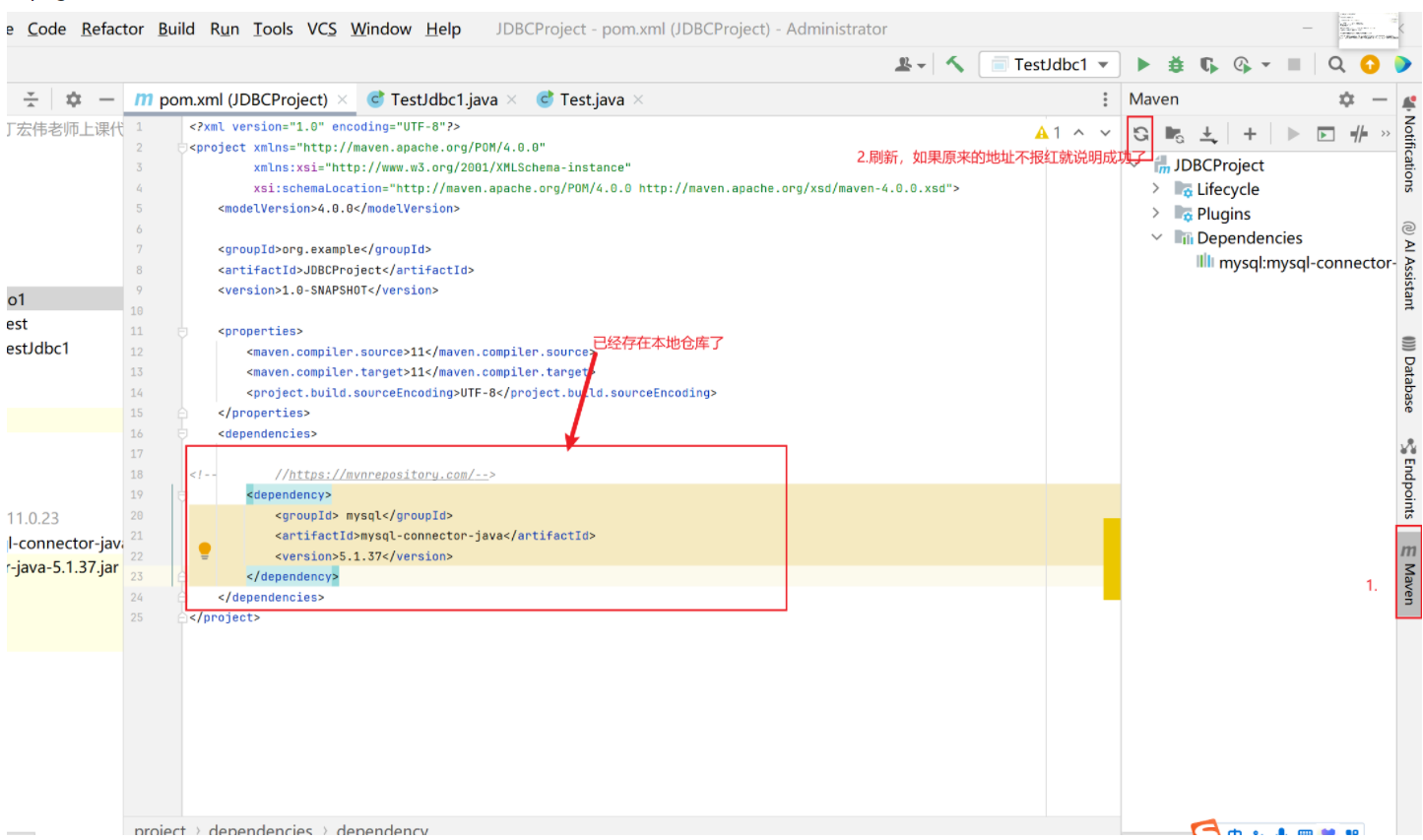Open the profiler options dropdown arrow
This screenshot has width=1423, height=840.
1265,65
